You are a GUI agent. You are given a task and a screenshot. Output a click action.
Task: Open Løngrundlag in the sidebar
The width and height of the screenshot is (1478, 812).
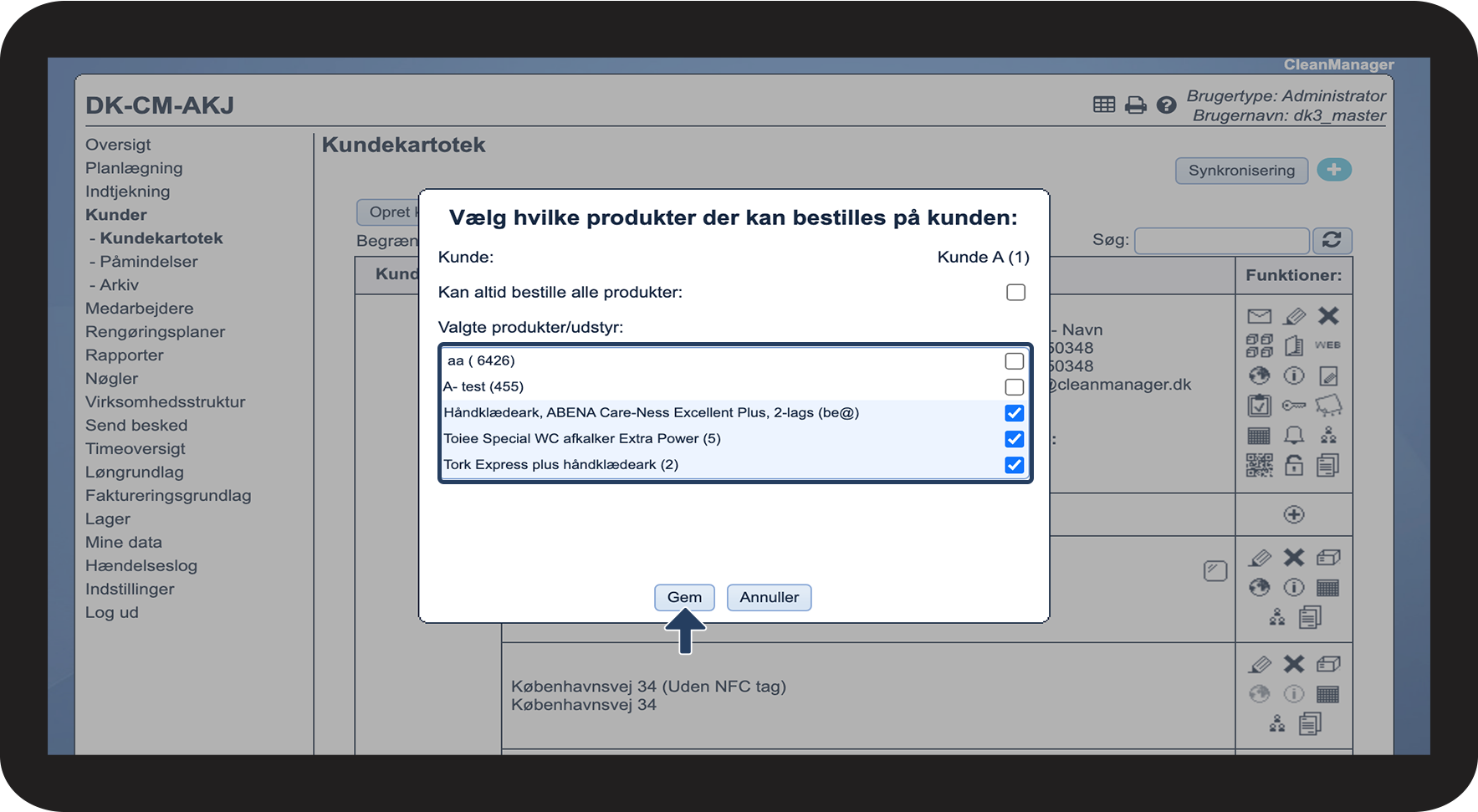(x=135, y=472)
